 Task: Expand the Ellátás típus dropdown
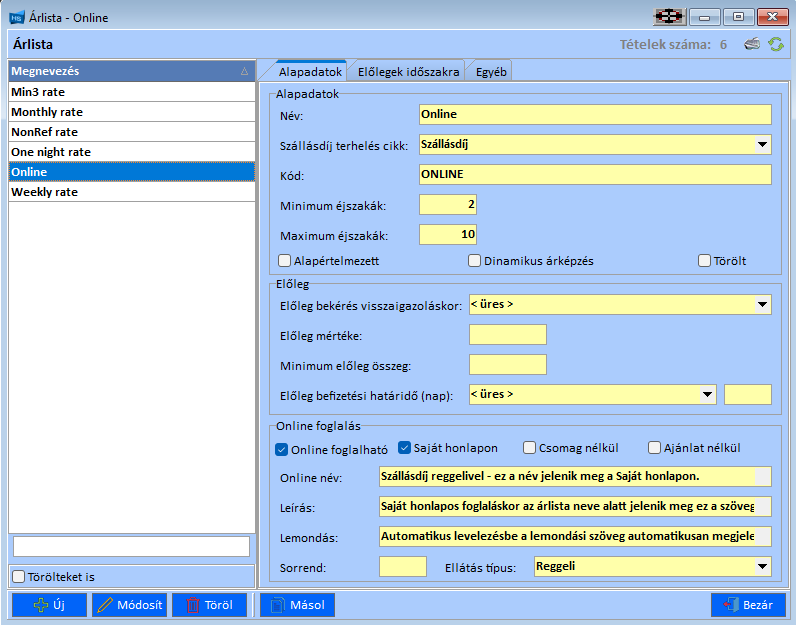point(761,567)
